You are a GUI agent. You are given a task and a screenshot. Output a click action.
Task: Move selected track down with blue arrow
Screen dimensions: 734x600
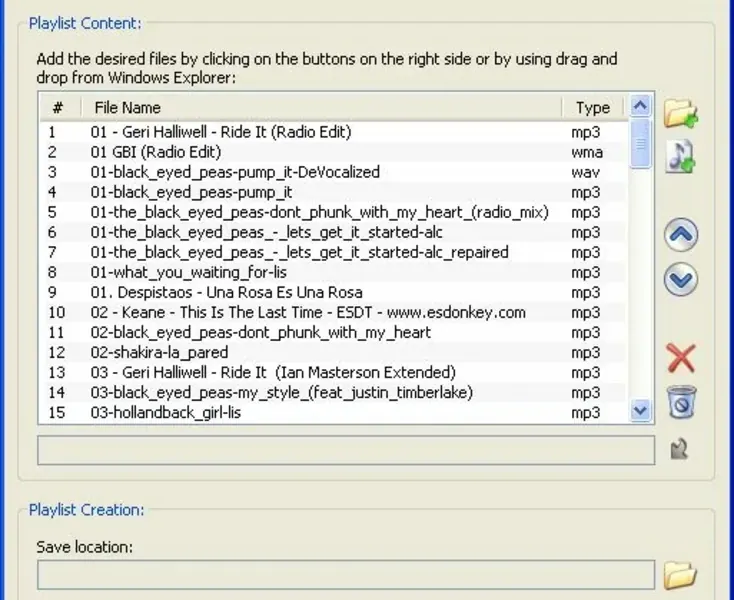[x=681, y=279]
